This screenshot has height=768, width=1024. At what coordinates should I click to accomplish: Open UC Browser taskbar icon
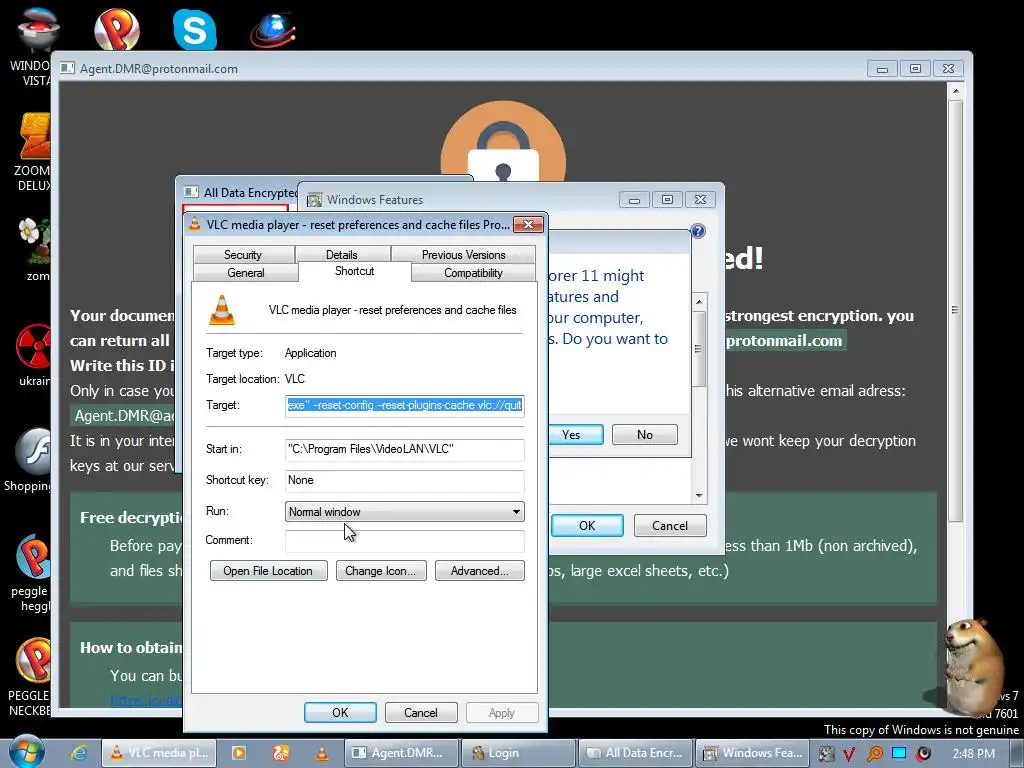click(280, 753)
